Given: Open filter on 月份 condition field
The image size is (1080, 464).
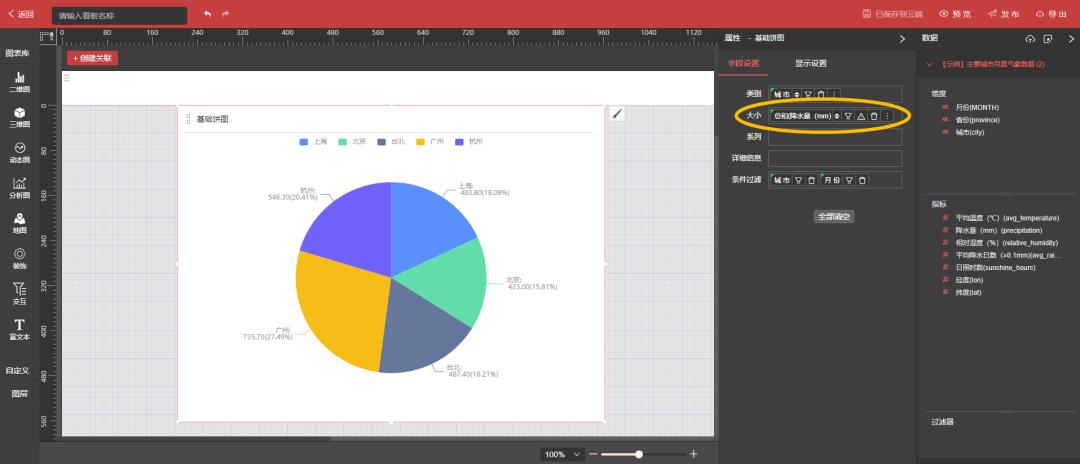Looking at the screenshot, I should (849, 180).
